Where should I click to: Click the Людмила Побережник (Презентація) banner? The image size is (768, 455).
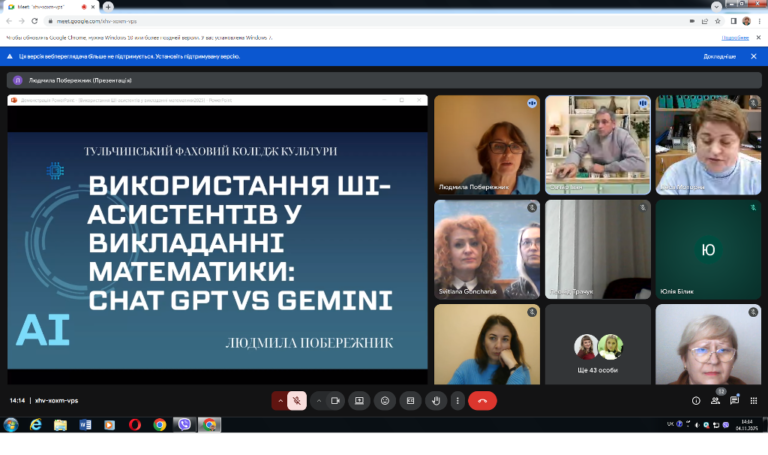point(384,80)
